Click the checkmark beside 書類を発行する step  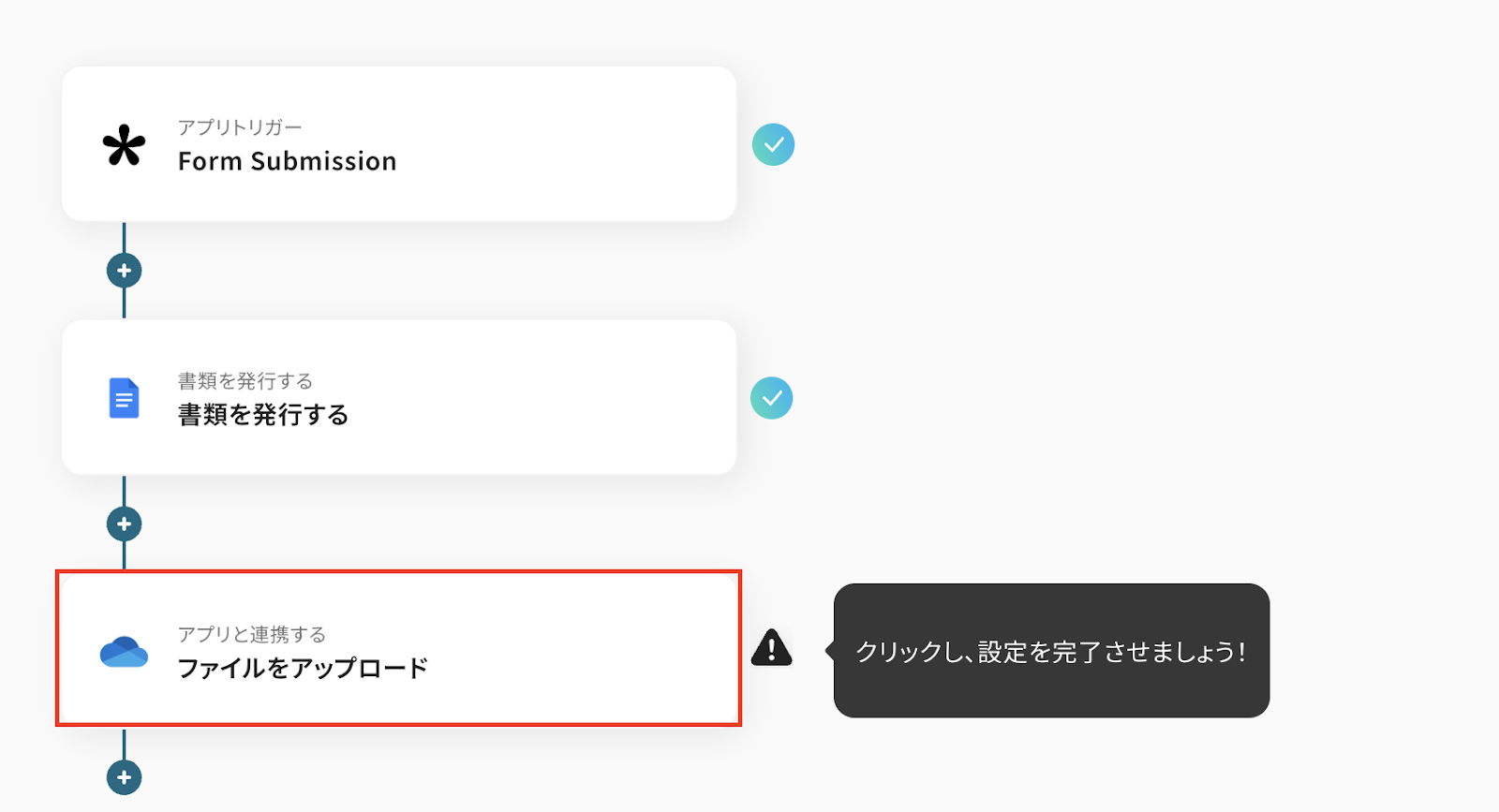click(x=771, y=398)
